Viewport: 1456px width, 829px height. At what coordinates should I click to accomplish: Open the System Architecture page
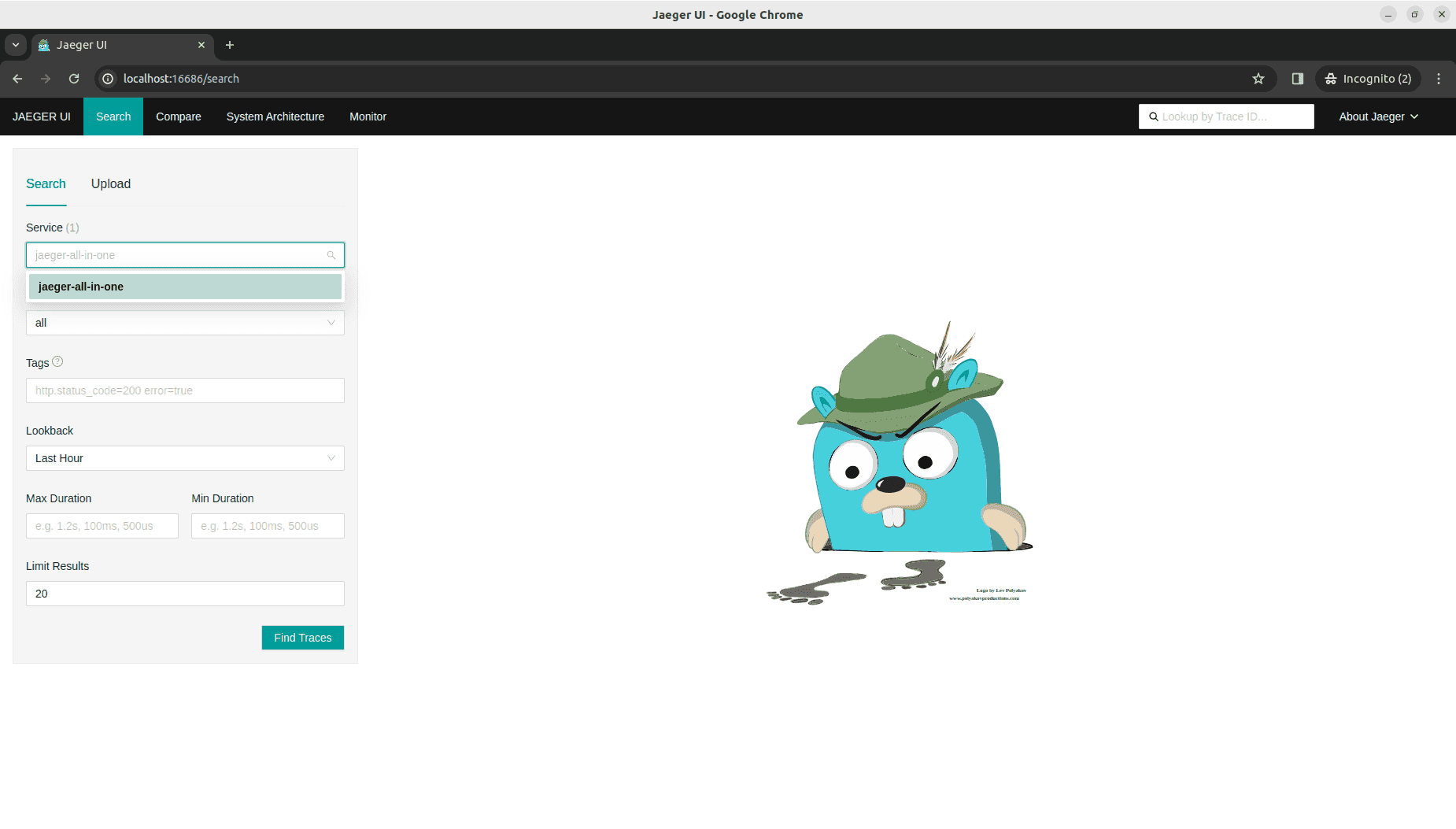(x=275, y=117)
